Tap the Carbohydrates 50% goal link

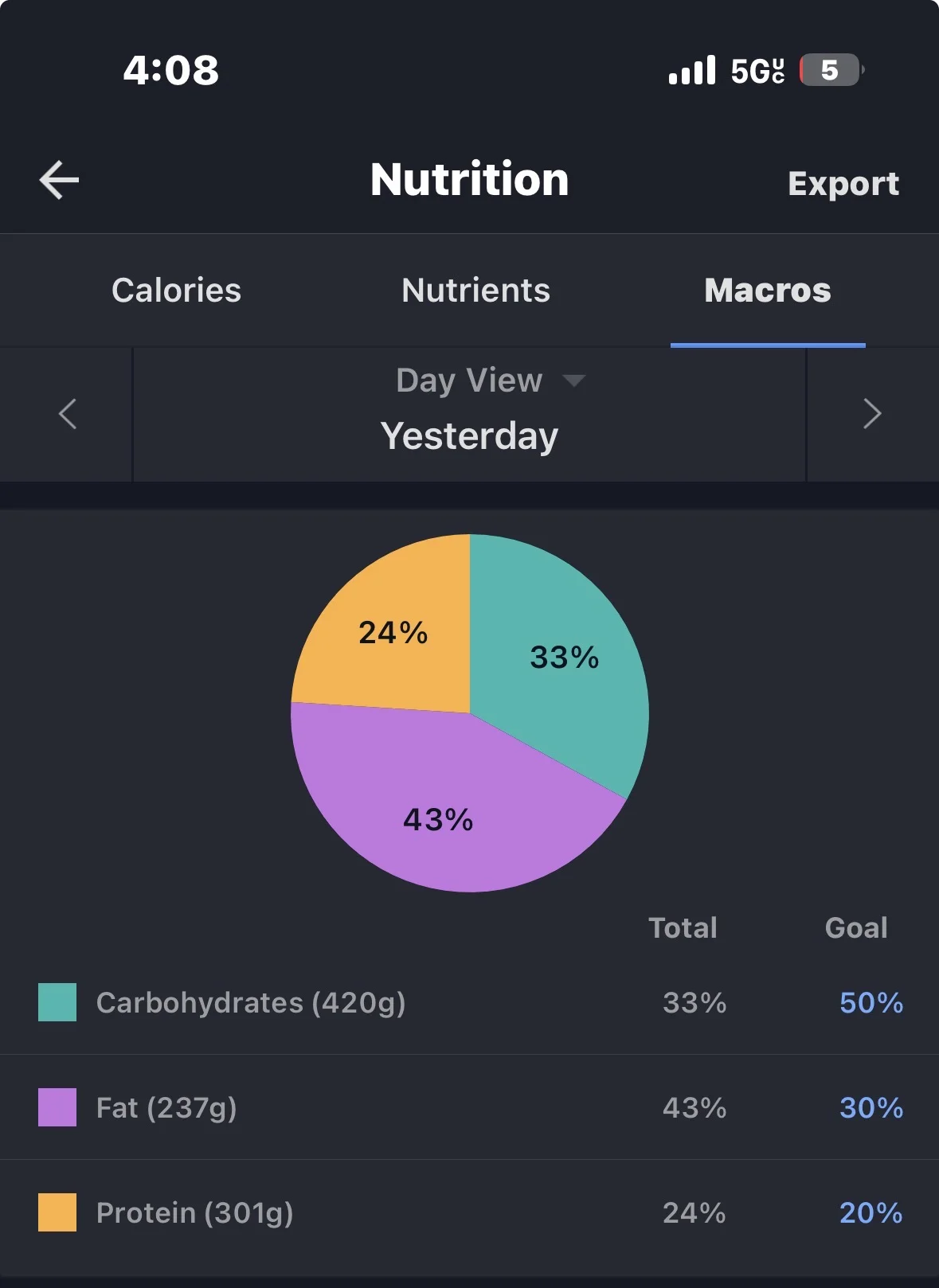(871, 1002)
